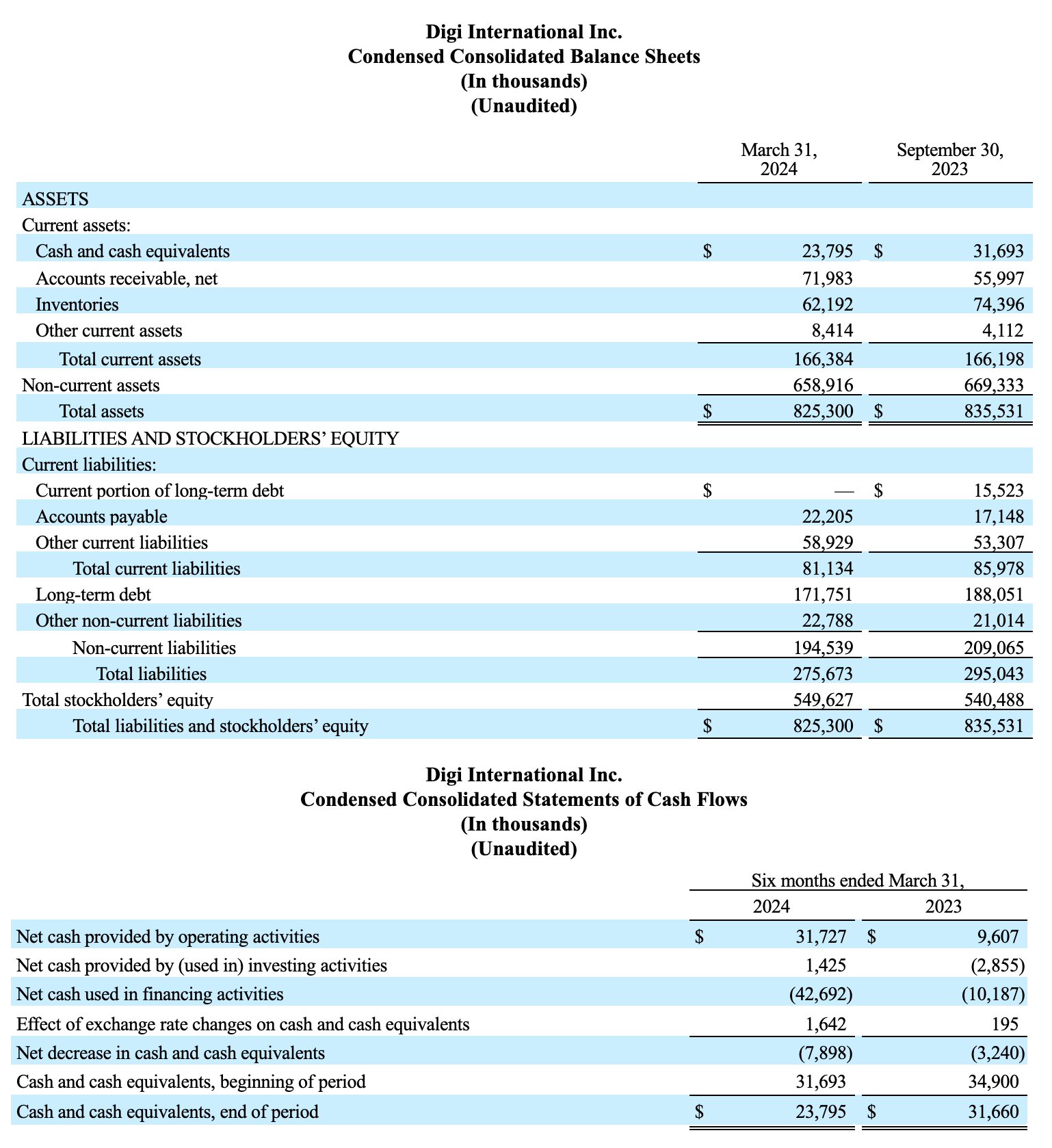Select the 'Total liabilities' label
The height and width of the screenshot is (1148, 1052).
(x=151, y=674)
